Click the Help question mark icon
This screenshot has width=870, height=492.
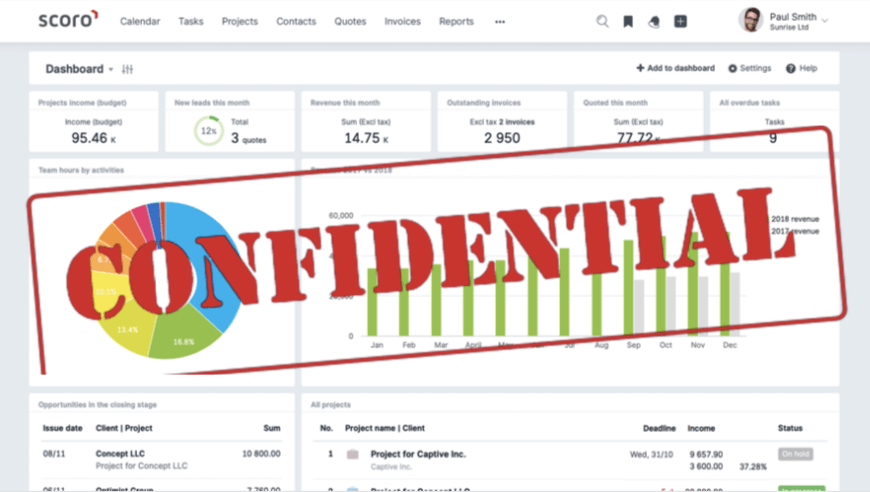(791, 68)
